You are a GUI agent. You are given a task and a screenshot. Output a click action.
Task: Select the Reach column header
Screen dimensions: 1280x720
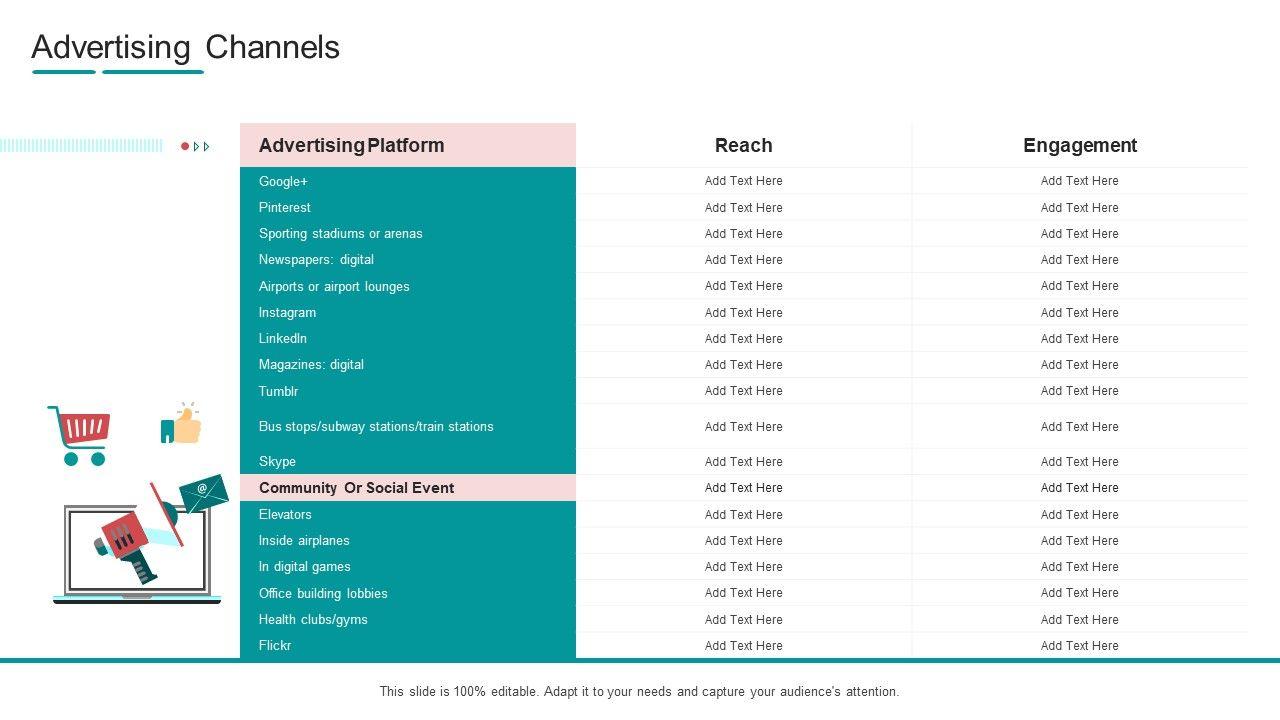point(743,145)
